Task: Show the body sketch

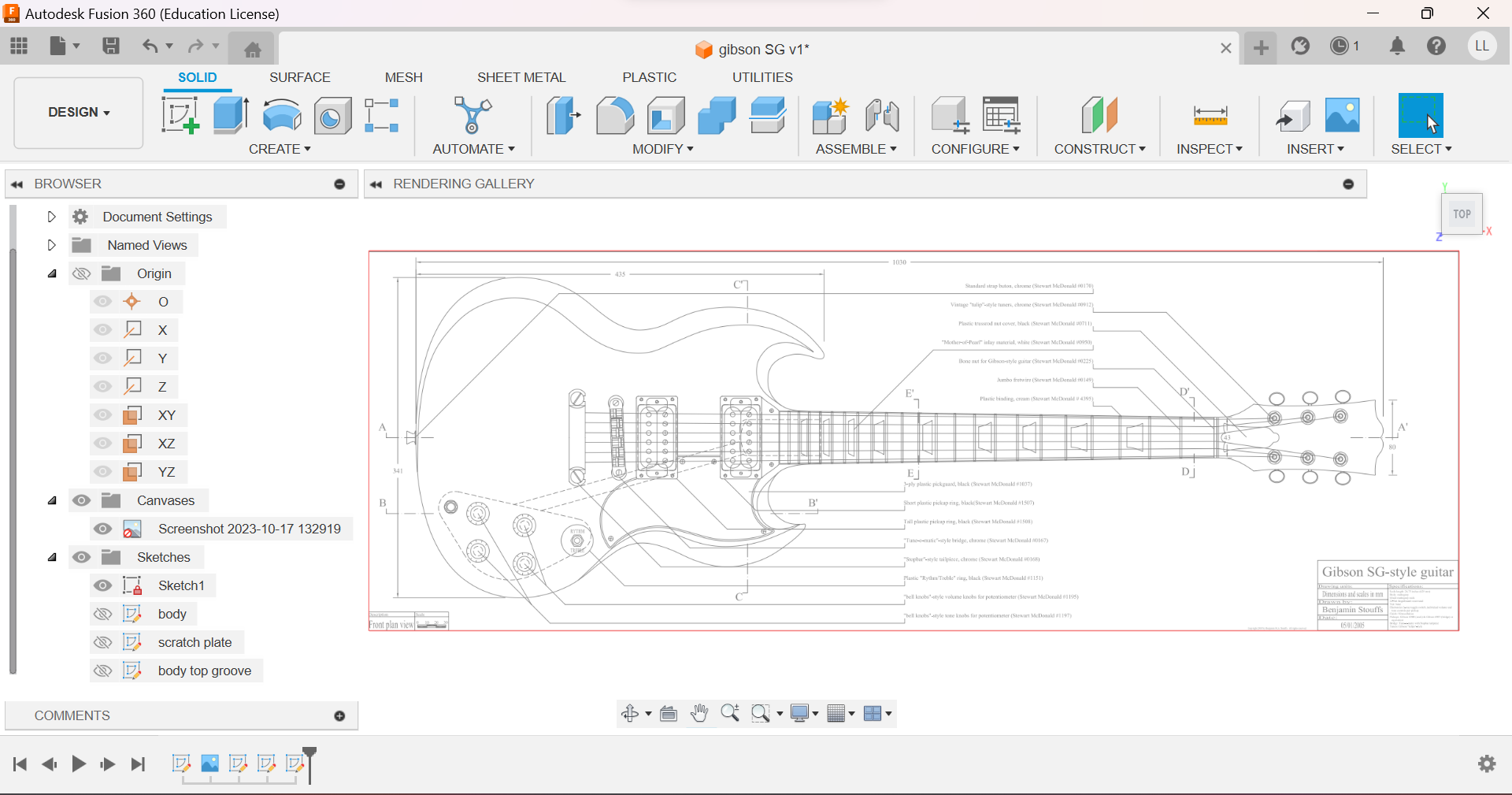Action: click(102, 614)
